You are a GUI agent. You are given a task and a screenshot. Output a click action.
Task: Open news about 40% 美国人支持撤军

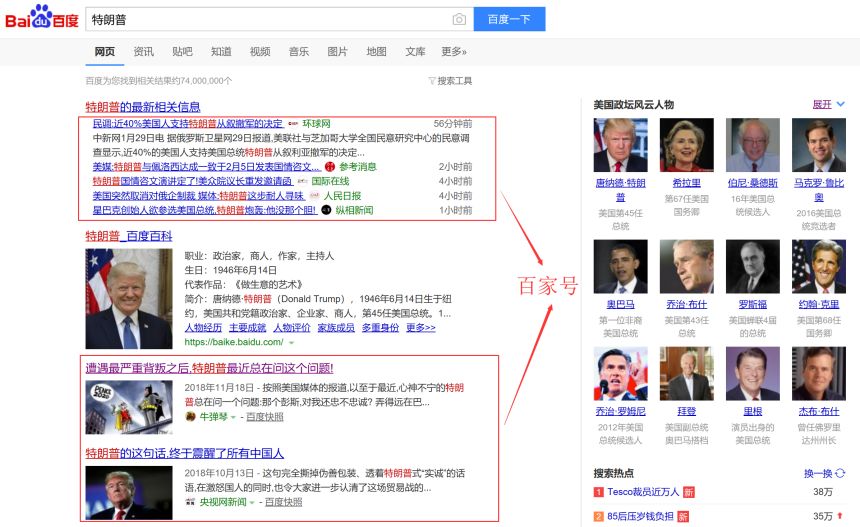[x=188, y=124]
